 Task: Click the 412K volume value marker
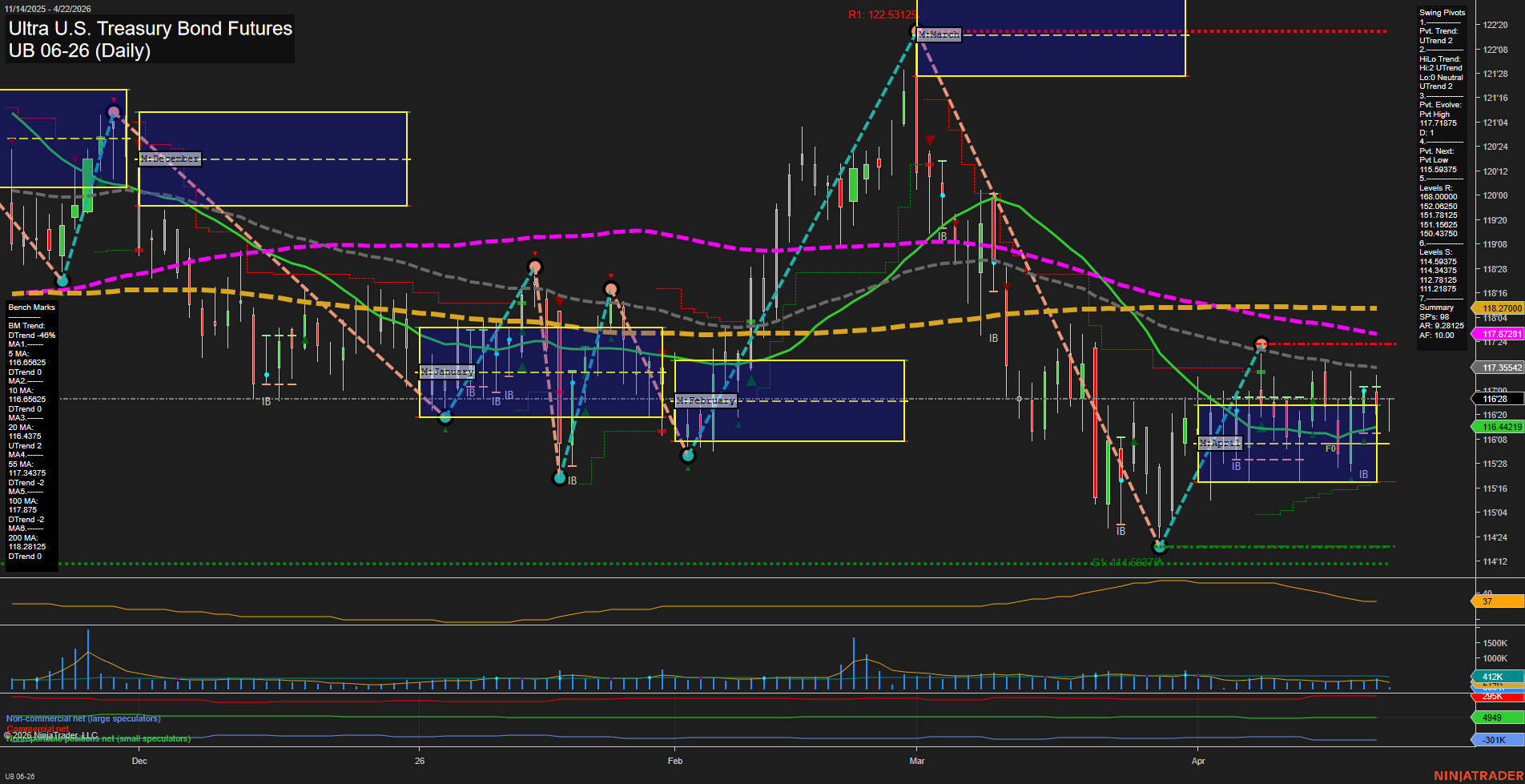[1491, 677]
